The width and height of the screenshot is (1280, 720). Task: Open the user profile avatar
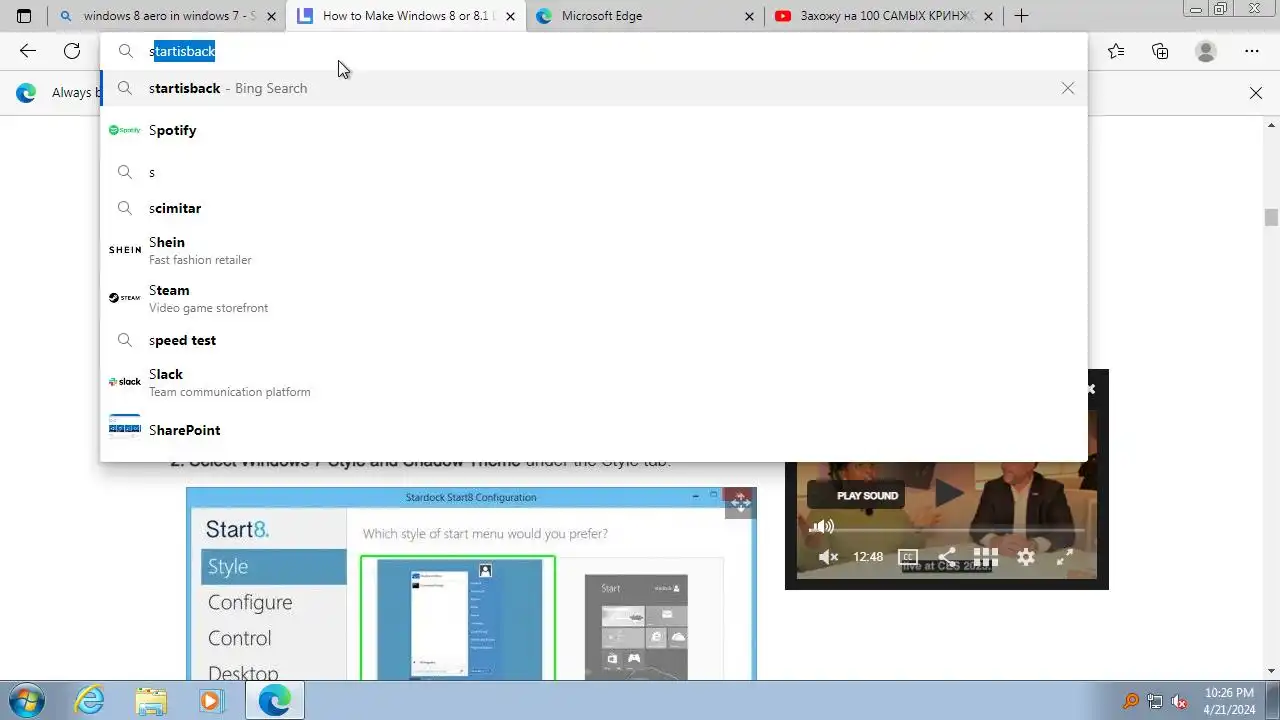1206,51
